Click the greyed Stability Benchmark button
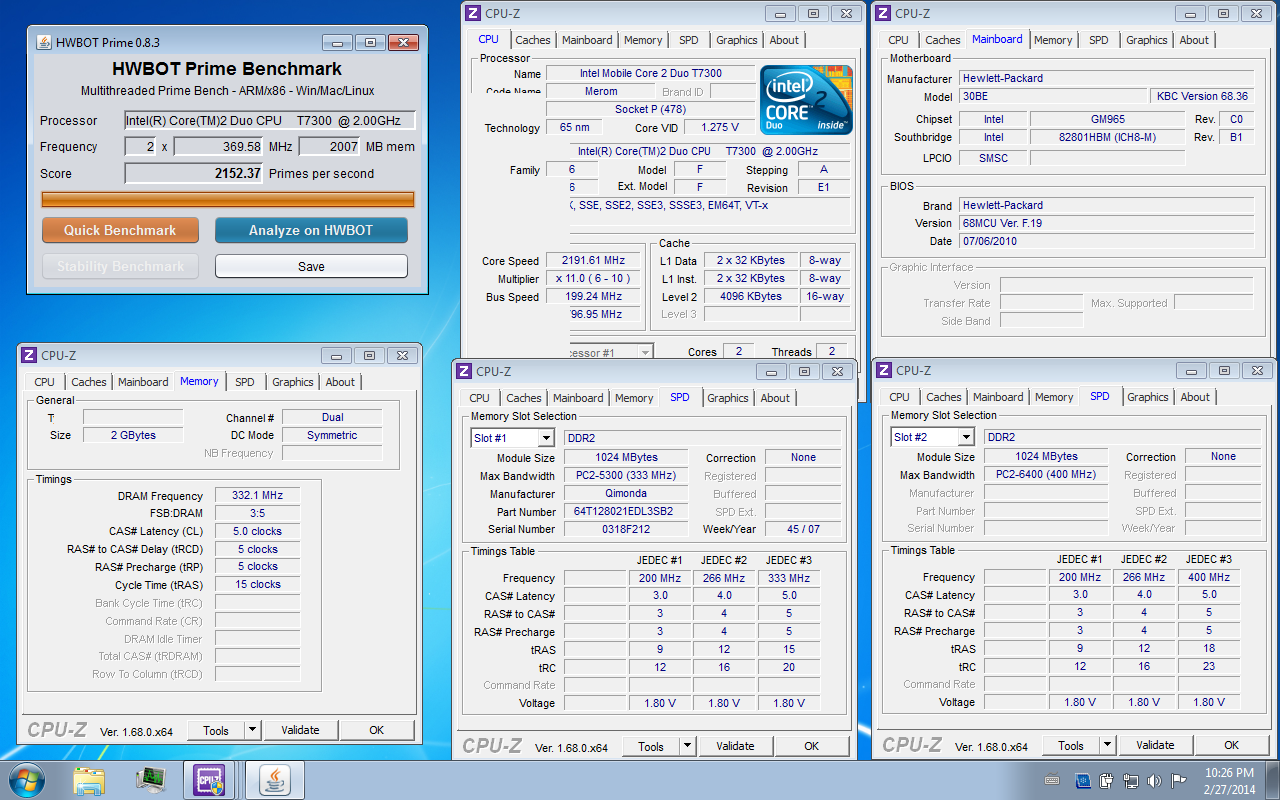 120,267
